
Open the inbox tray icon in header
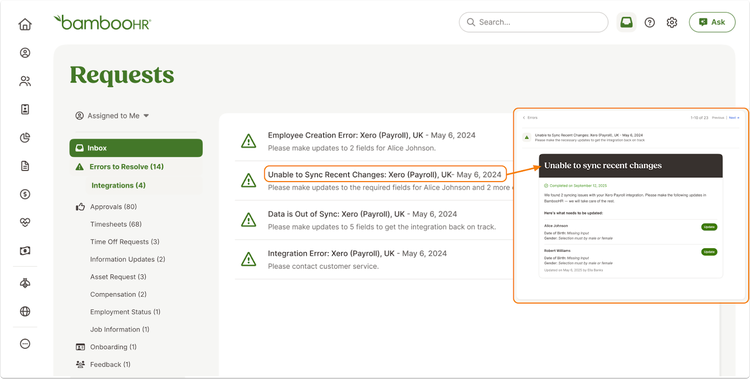[626, 22]
